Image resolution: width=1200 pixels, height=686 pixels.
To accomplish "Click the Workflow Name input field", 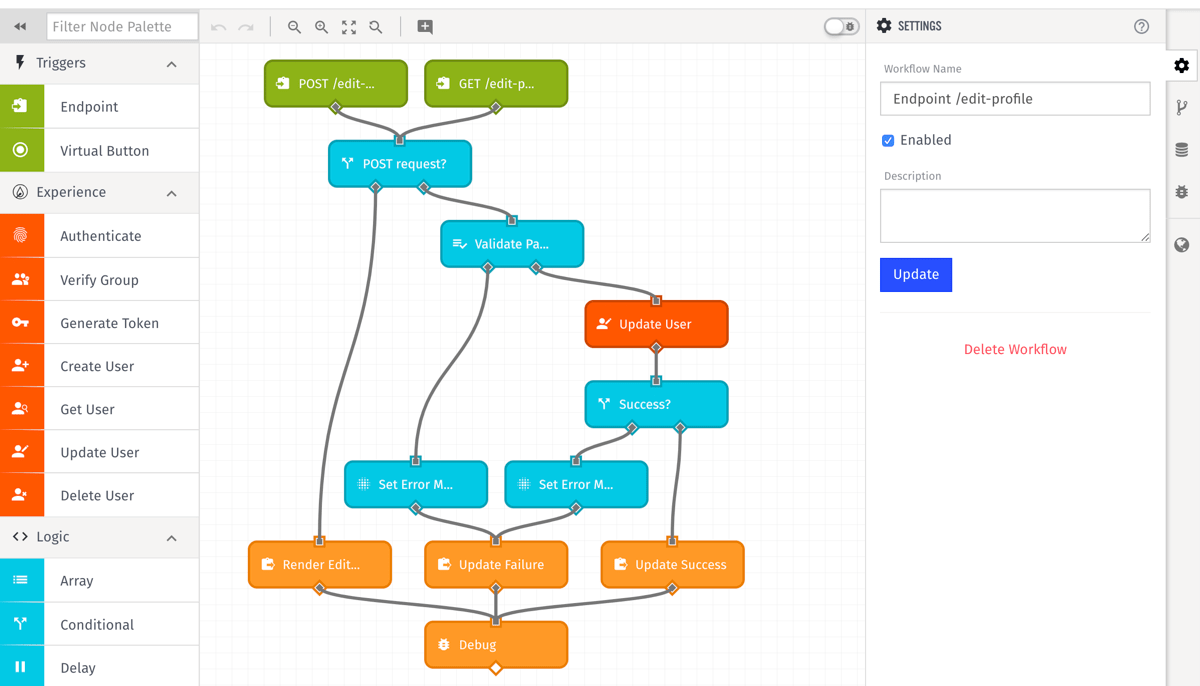I will coord(1015,99).
